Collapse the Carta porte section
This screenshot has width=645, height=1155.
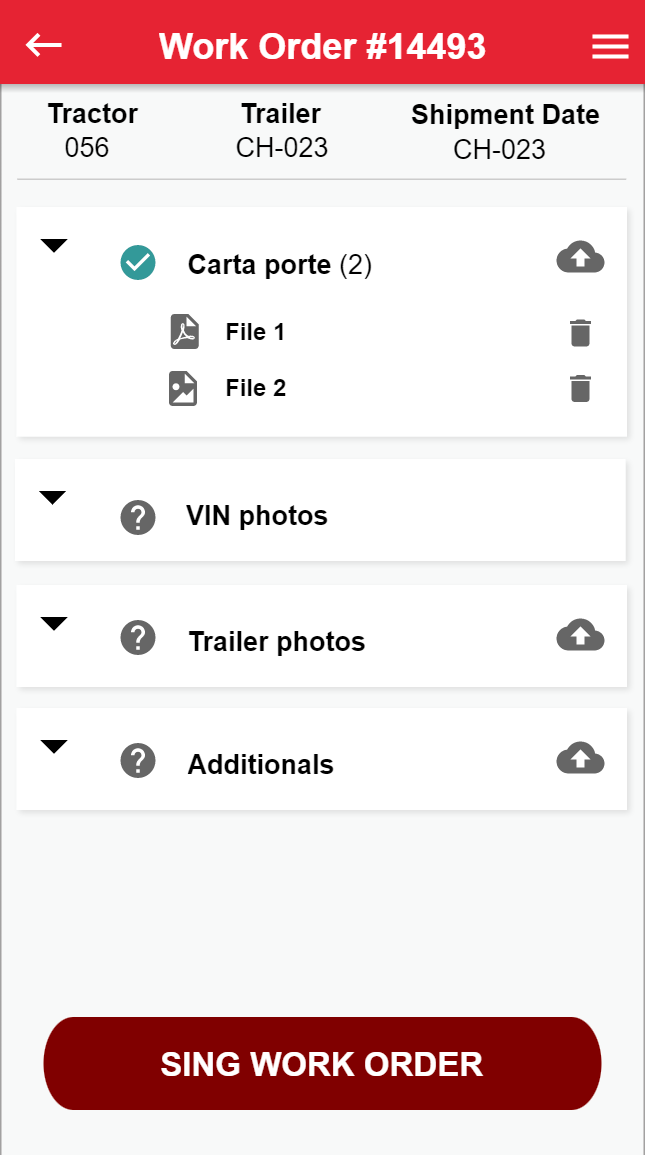pos(54,246)
